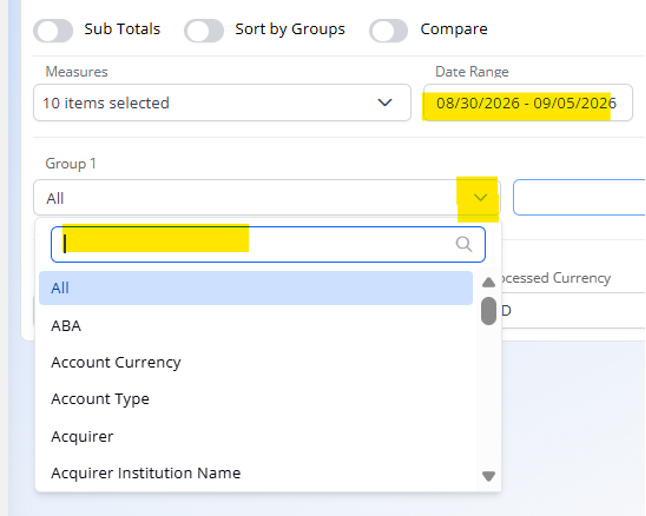Click the scroll up arrow
This screenshot has width=646, height=516.
pyautogui.click(x=489, y=282)
